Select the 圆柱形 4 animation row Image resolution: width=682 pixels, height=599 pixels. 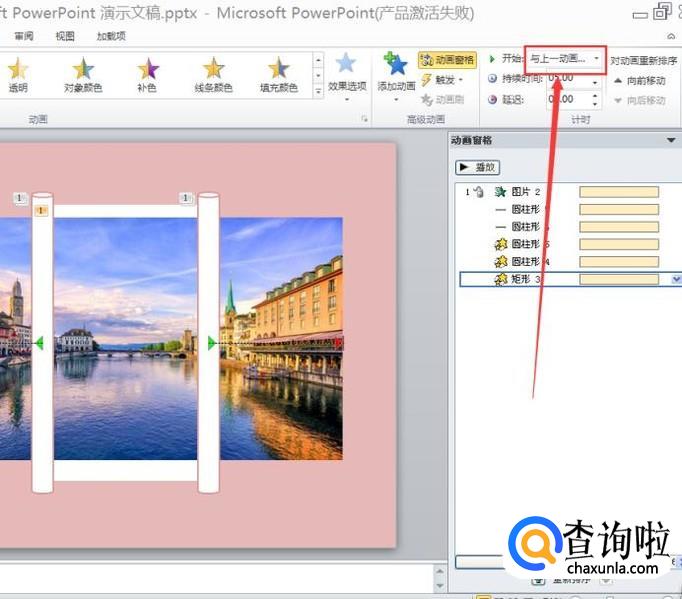[570, 261]
